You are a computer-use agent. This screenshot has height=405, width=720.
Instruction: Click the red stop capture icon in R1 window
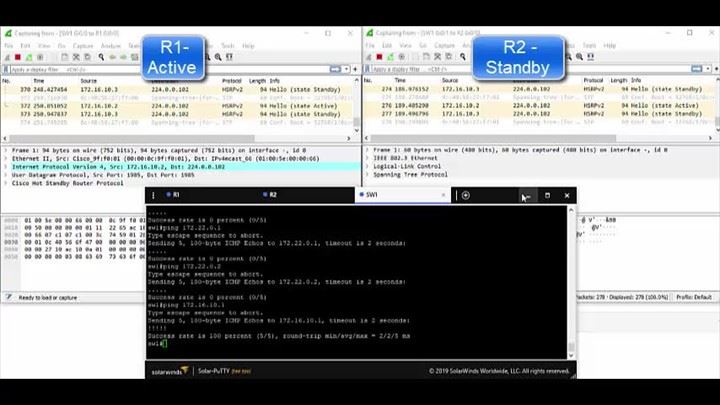click(x=19, y=57)
